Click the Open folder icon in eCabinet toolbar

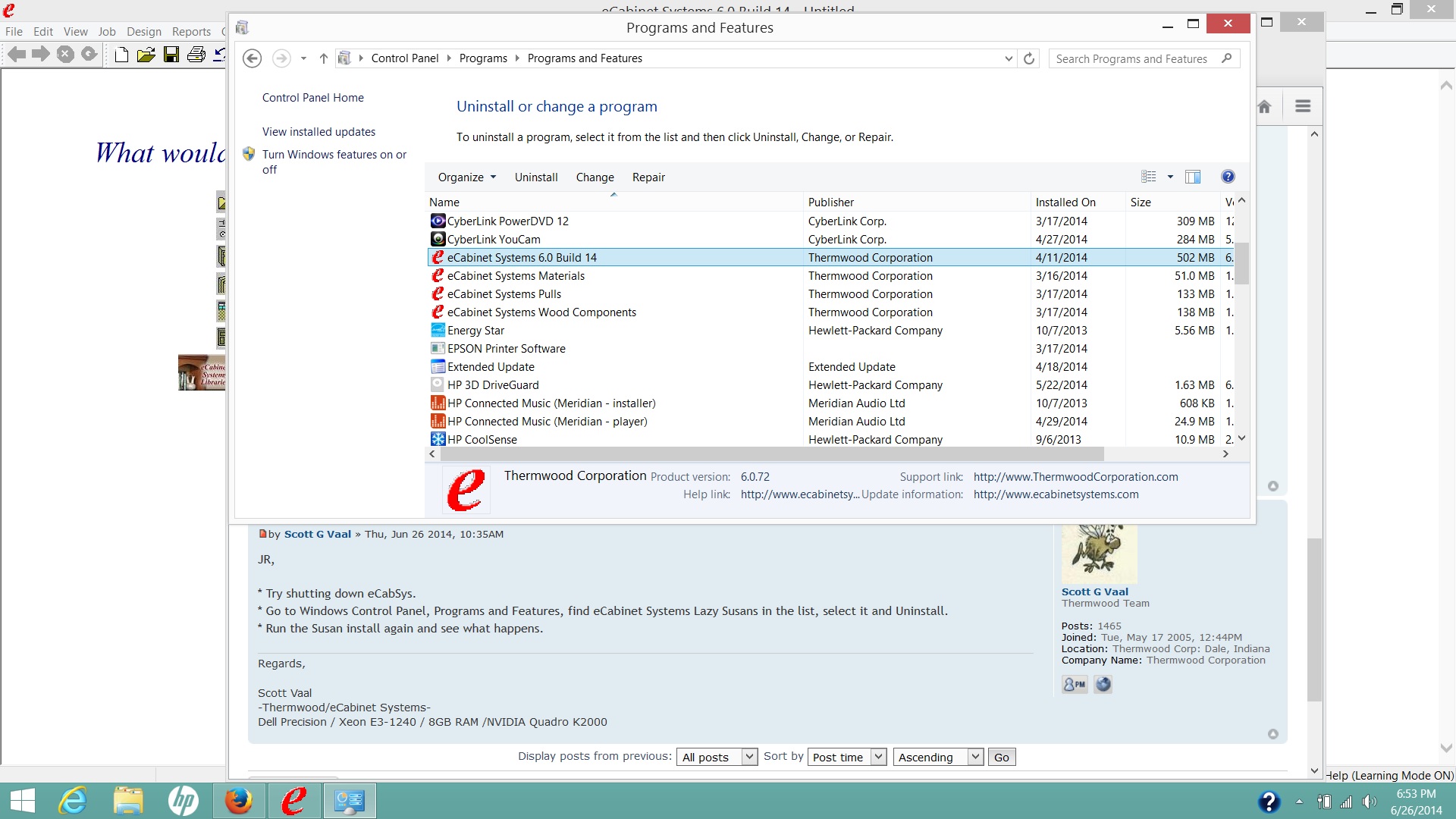pyautogui.click(x=146, y=54)
